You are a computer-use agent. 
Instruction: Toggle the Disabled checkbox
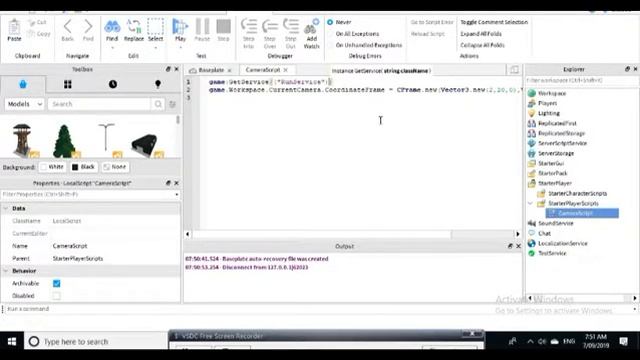pos(57,296)
